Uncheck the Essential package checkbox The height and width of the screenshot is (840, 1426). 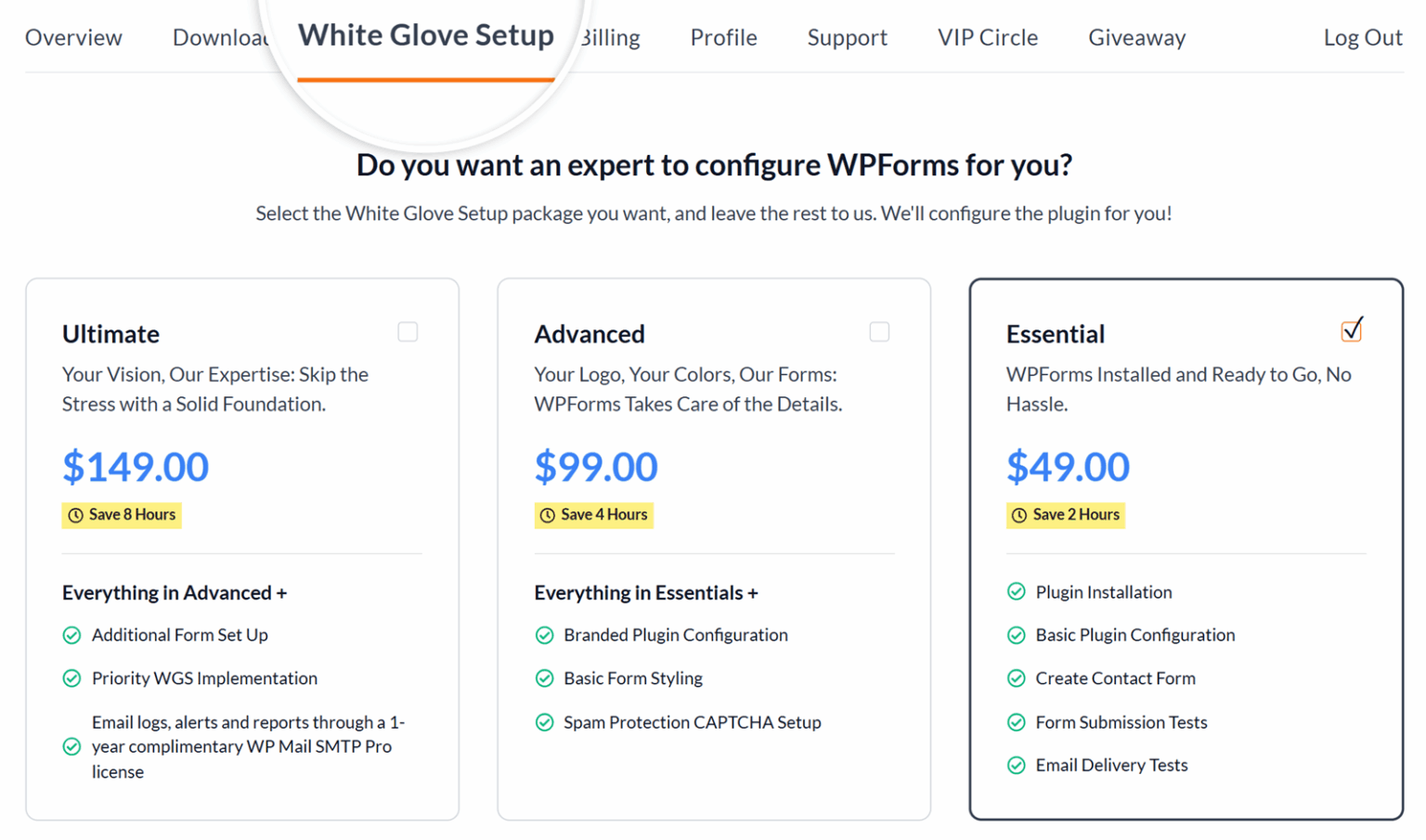[x=1352, y=330]
